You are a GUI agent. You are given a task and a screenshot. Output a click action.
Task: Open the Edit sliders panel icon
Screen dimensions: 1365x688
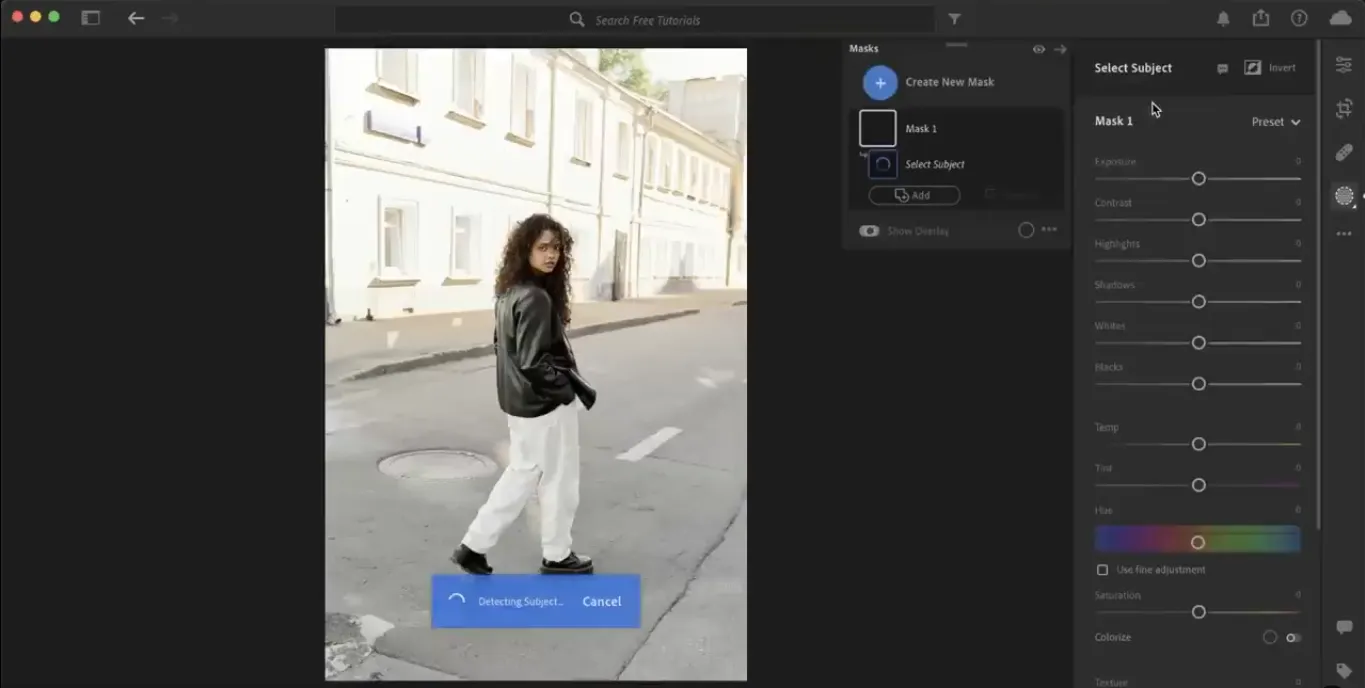point(1343,65)
